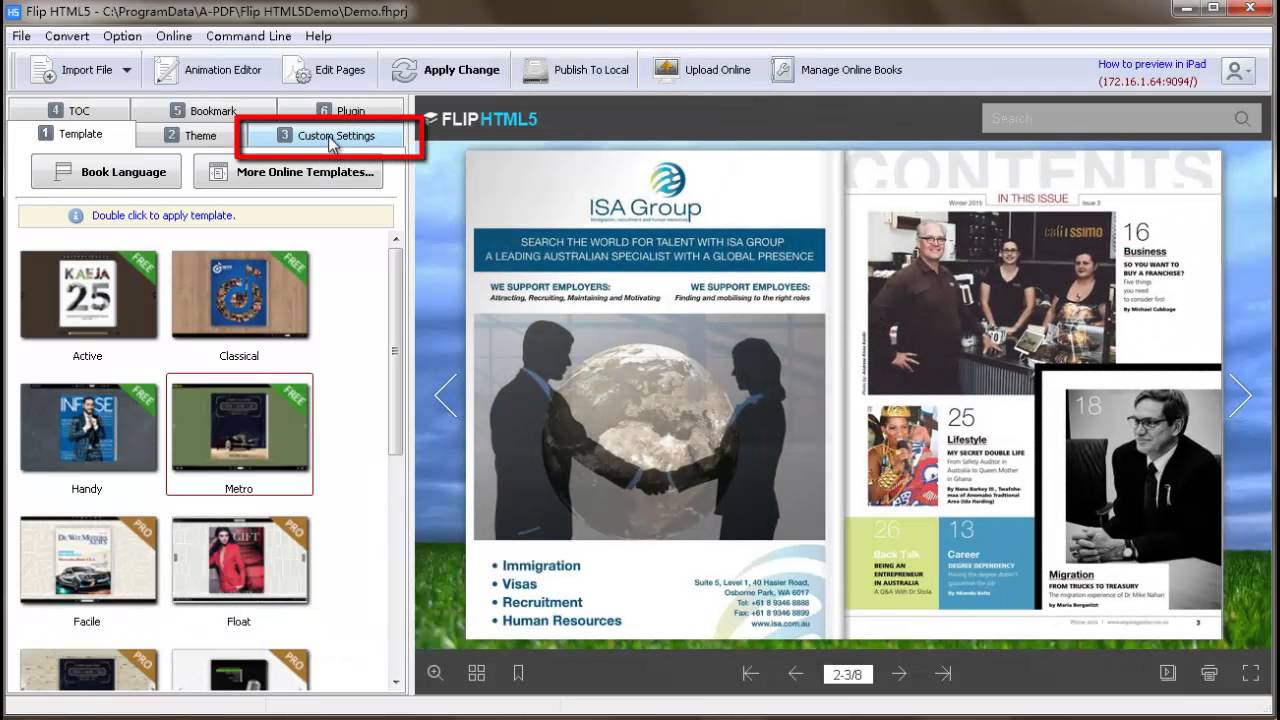Image resolution: width=1280 pixels, height=720 pixels.
Task: Select the Facile template thumbnail
Action: point(88,560)
